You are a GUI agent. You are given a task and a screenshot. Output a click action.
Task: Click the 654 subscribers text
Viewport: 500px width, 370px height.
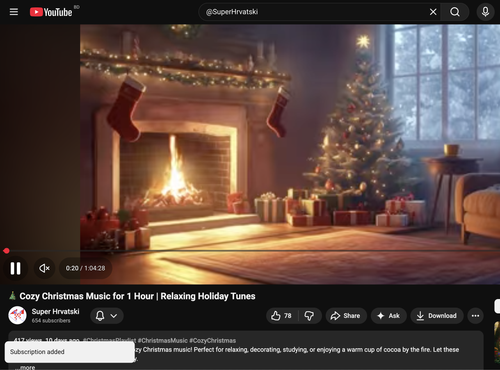point(51,321)
